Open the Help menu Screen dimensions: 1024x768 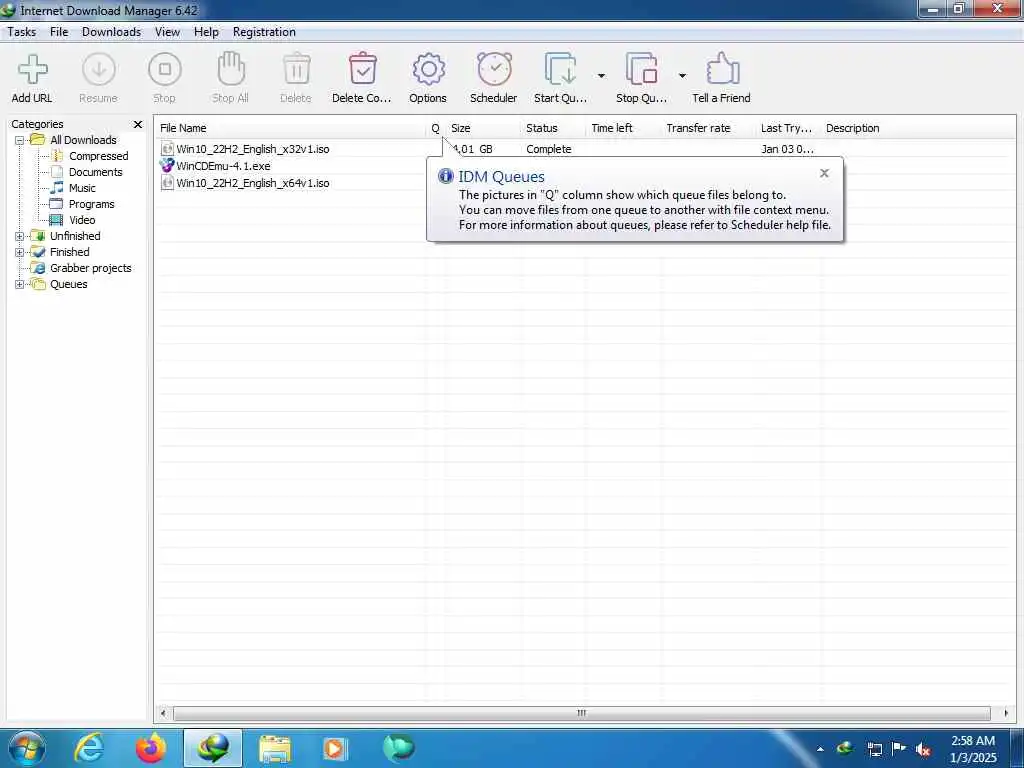[206, 32]
